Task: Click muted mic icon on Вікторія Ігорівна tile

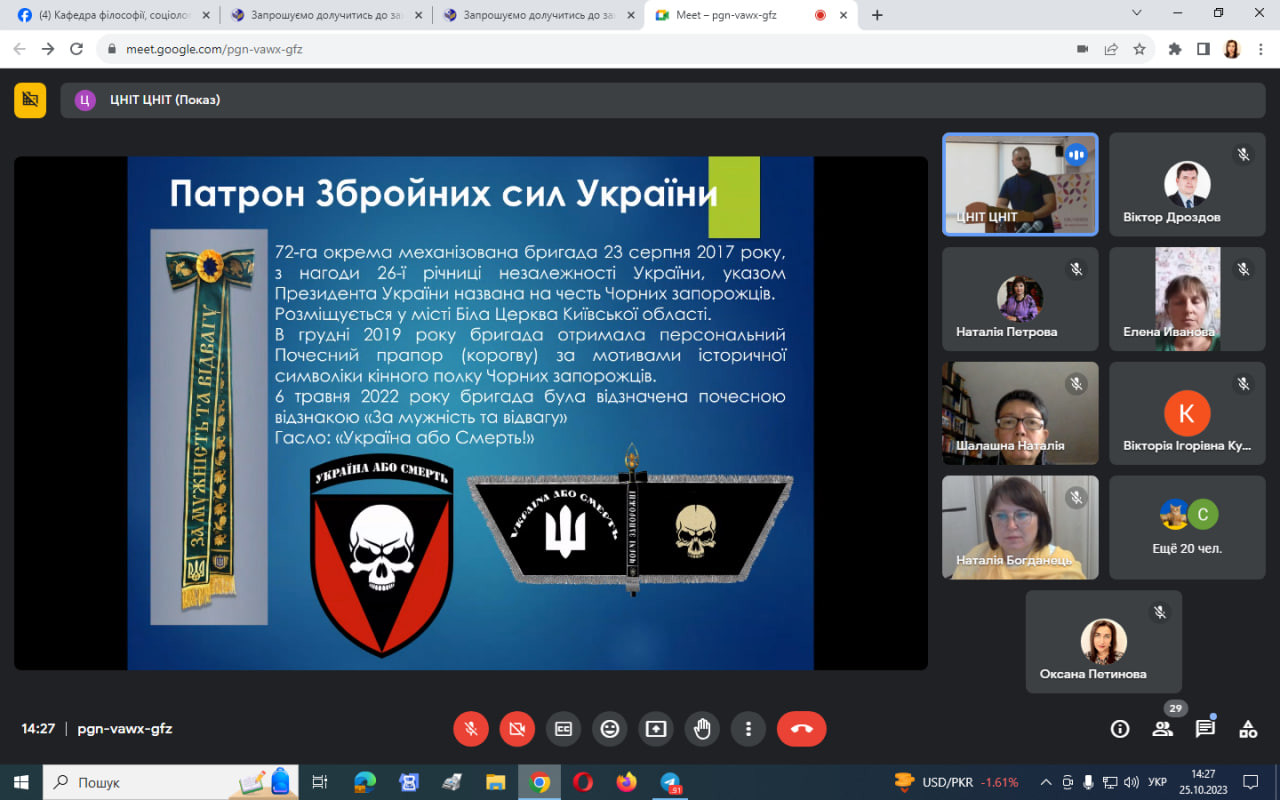Action: 1243,383
